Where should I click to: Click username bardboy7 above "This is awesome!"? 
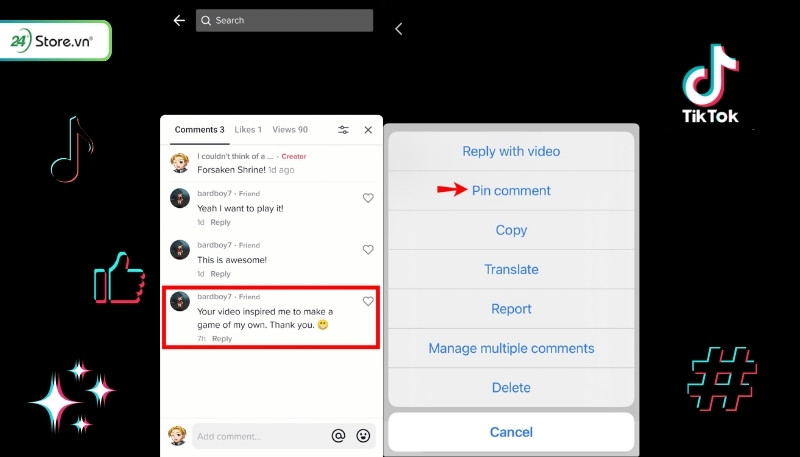214,245
